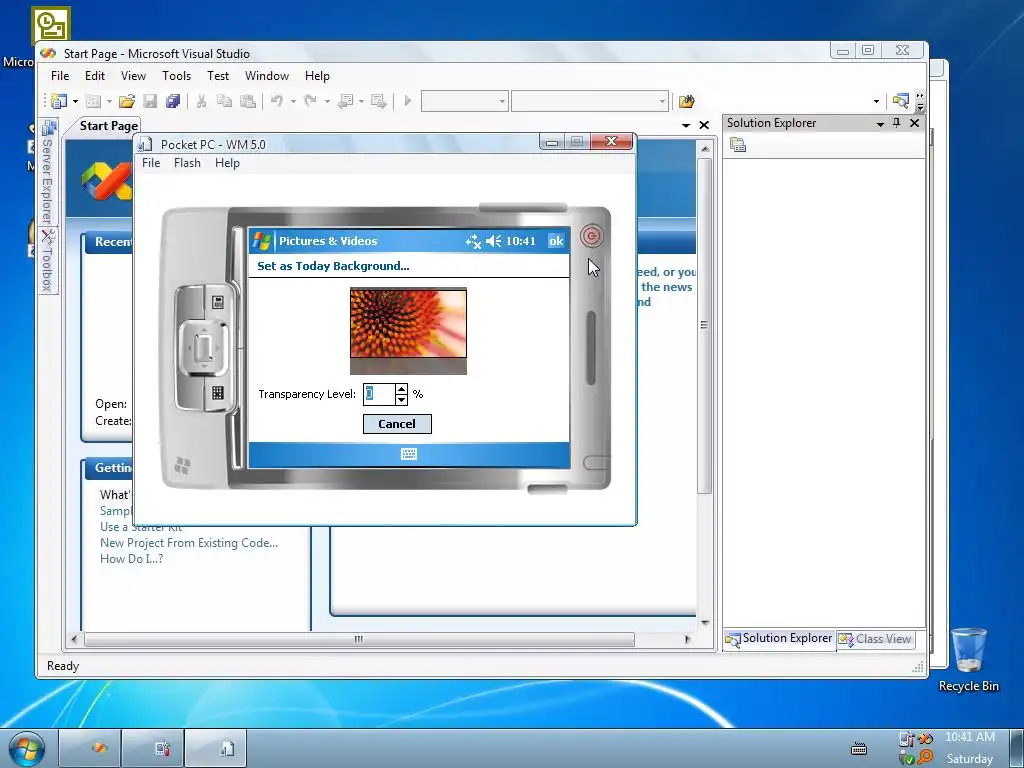Click the New Project toolbar icon
The height and width of the screenshot is (768, 1024).
(x=59, y=101)
